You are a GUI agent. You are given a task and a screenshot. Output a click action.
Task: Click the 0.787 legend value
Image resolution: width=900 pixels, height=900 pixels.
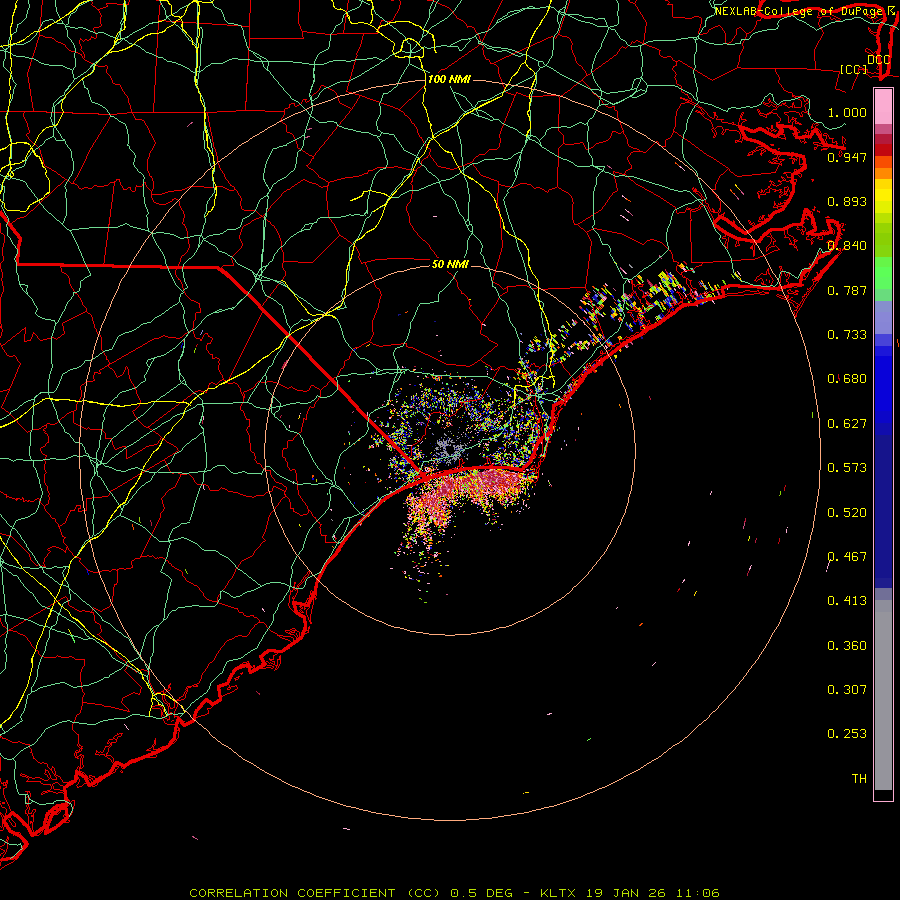tap(847, 290)
